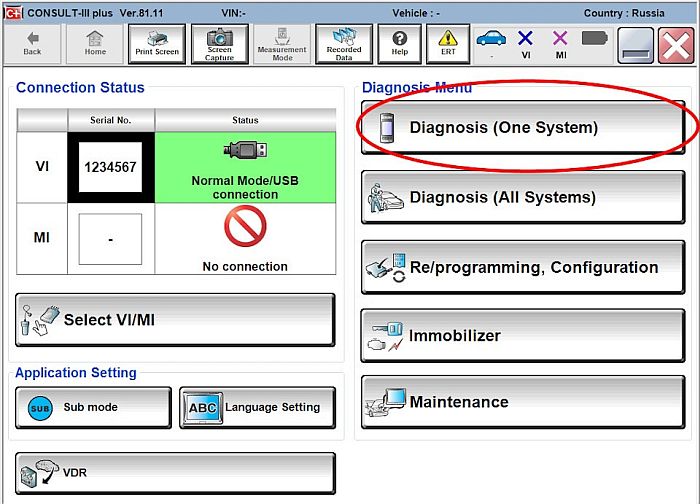
Task: Click the Immobilizer key icon
Action: 385,336
